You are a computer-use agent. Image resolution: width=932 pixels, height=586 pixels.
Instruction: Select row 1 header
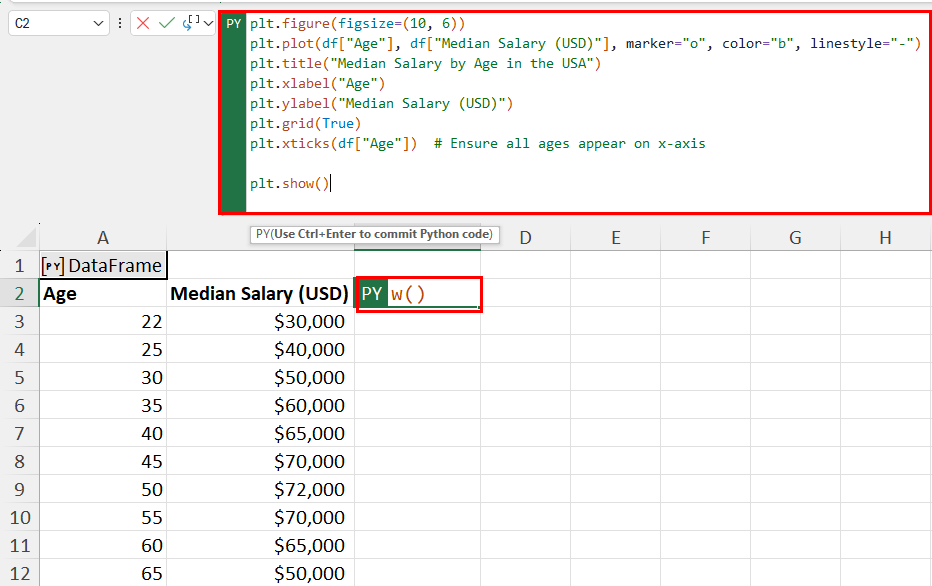20,266
